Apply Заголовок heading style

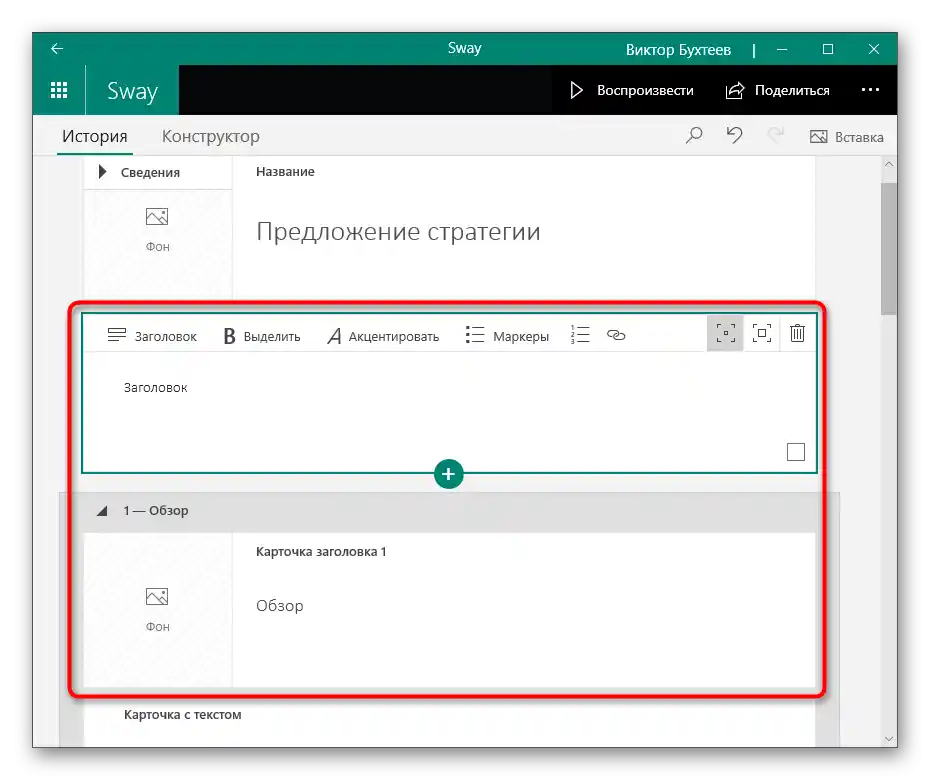point(152,336)
